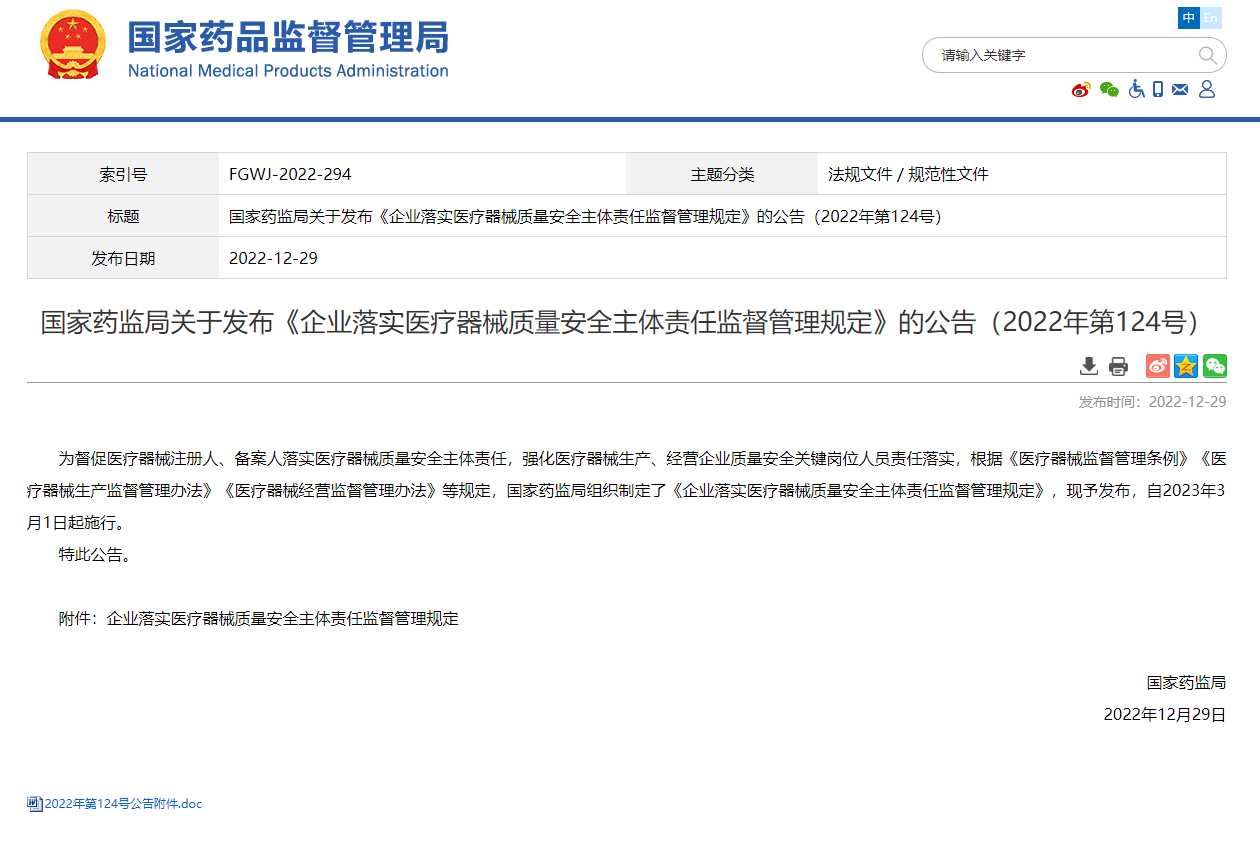Click the green WeChat icon in the header
This screenshot has width=1260, height=846.
(1108, 90)
